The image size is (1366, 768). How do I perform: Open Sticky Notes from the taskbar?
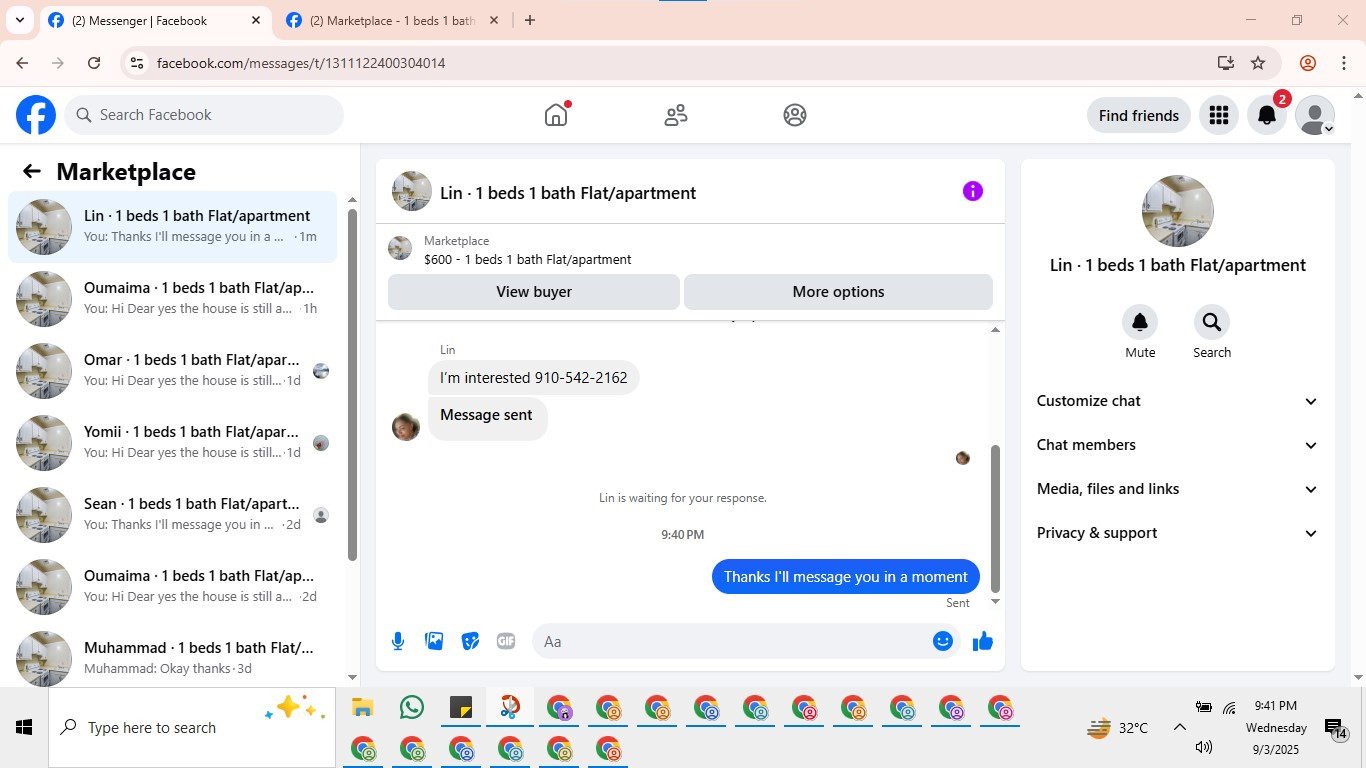coord(460,708)
